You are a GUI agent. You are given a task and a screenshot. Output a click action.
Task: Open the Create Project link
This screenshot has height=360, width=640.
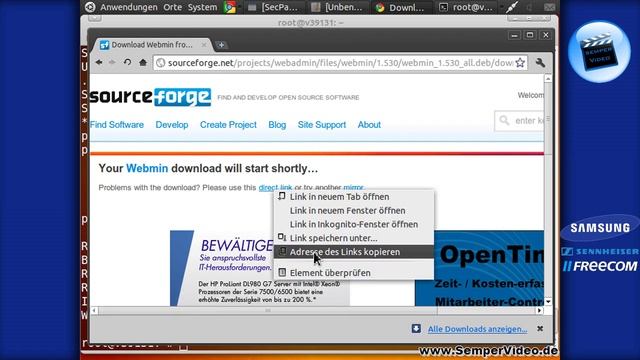(x=228, y=125)
